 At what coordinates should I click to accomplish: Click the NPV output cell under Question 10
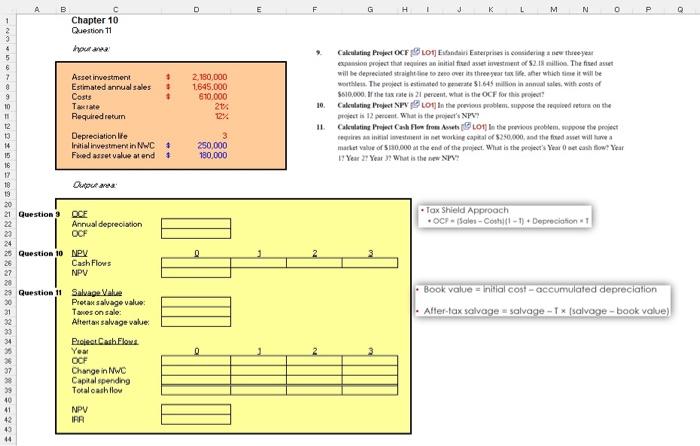pyautogui.click(x=196, y=273)
